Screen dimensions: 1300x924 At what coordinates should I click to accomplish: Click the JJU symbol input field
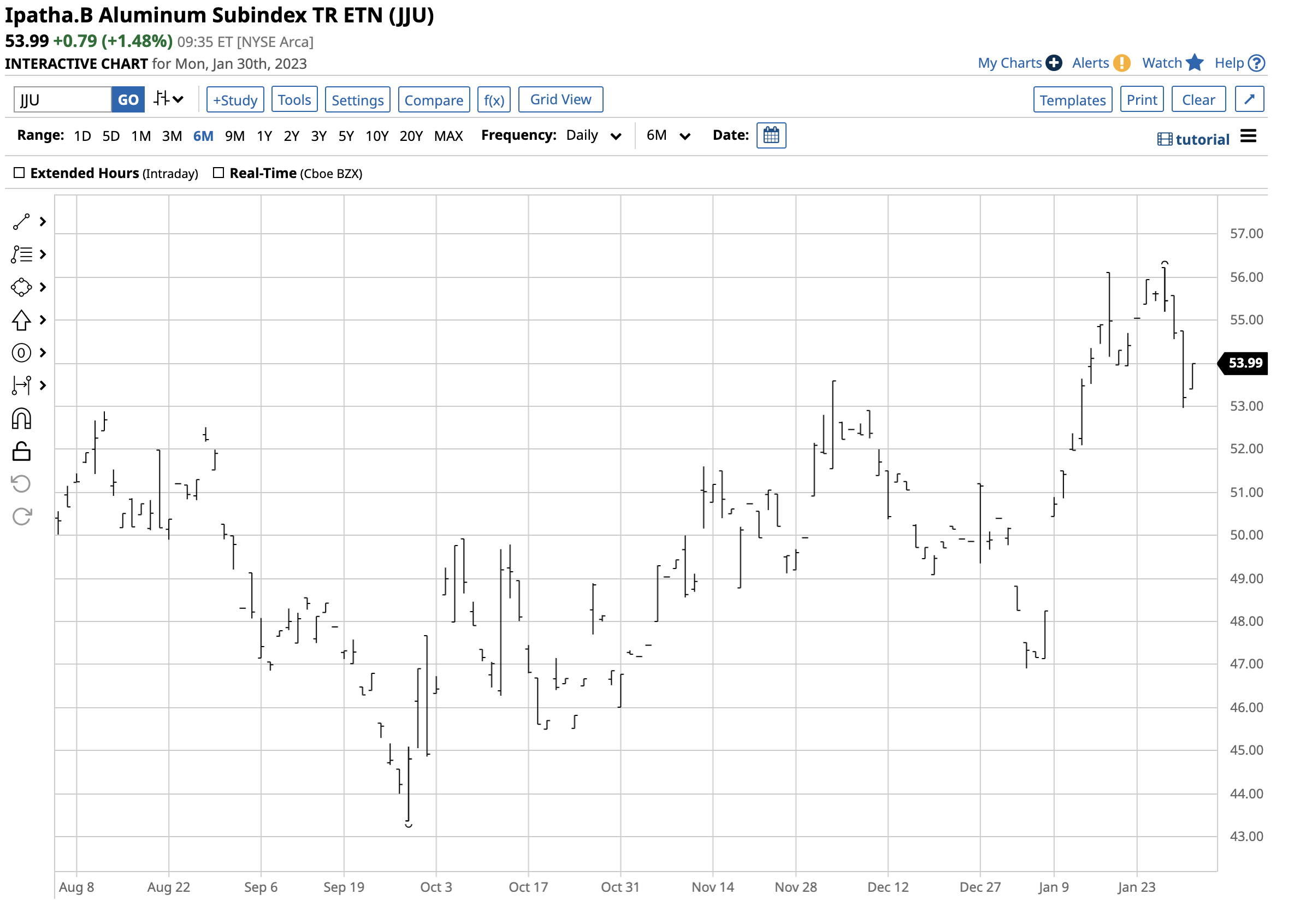coord(63,100)
